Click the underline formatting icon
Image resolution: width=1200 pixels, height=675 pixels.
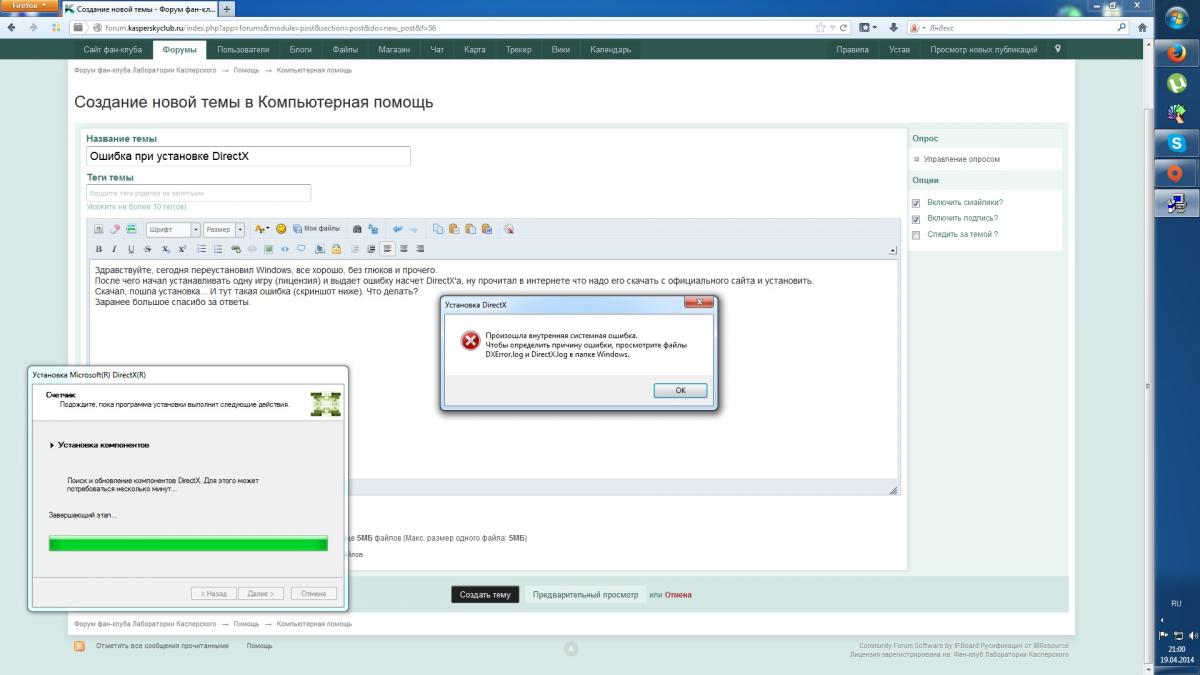pos(131,249)
